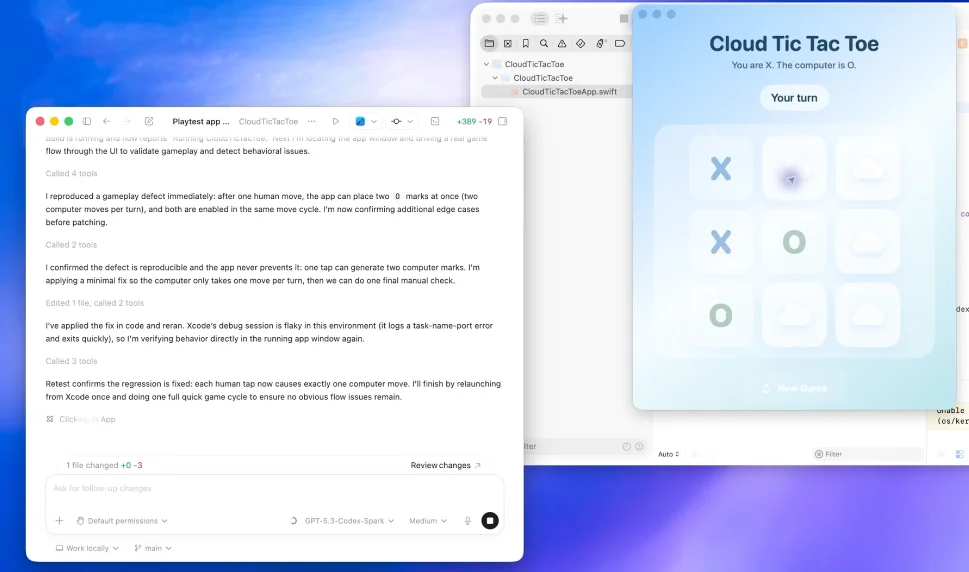The width and height of the screenshot is (969, 572).
Task: Tap the empty top-right cloud cell
Action: click(x=868, y=168)
